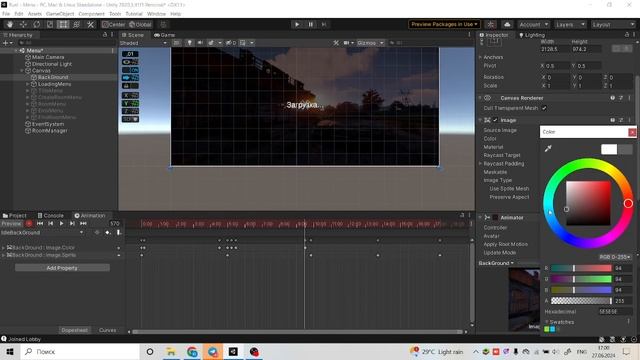The image size is (640, 360).
Task: Open the Shaded draw mode dropdown
Action: coord(143,43)
